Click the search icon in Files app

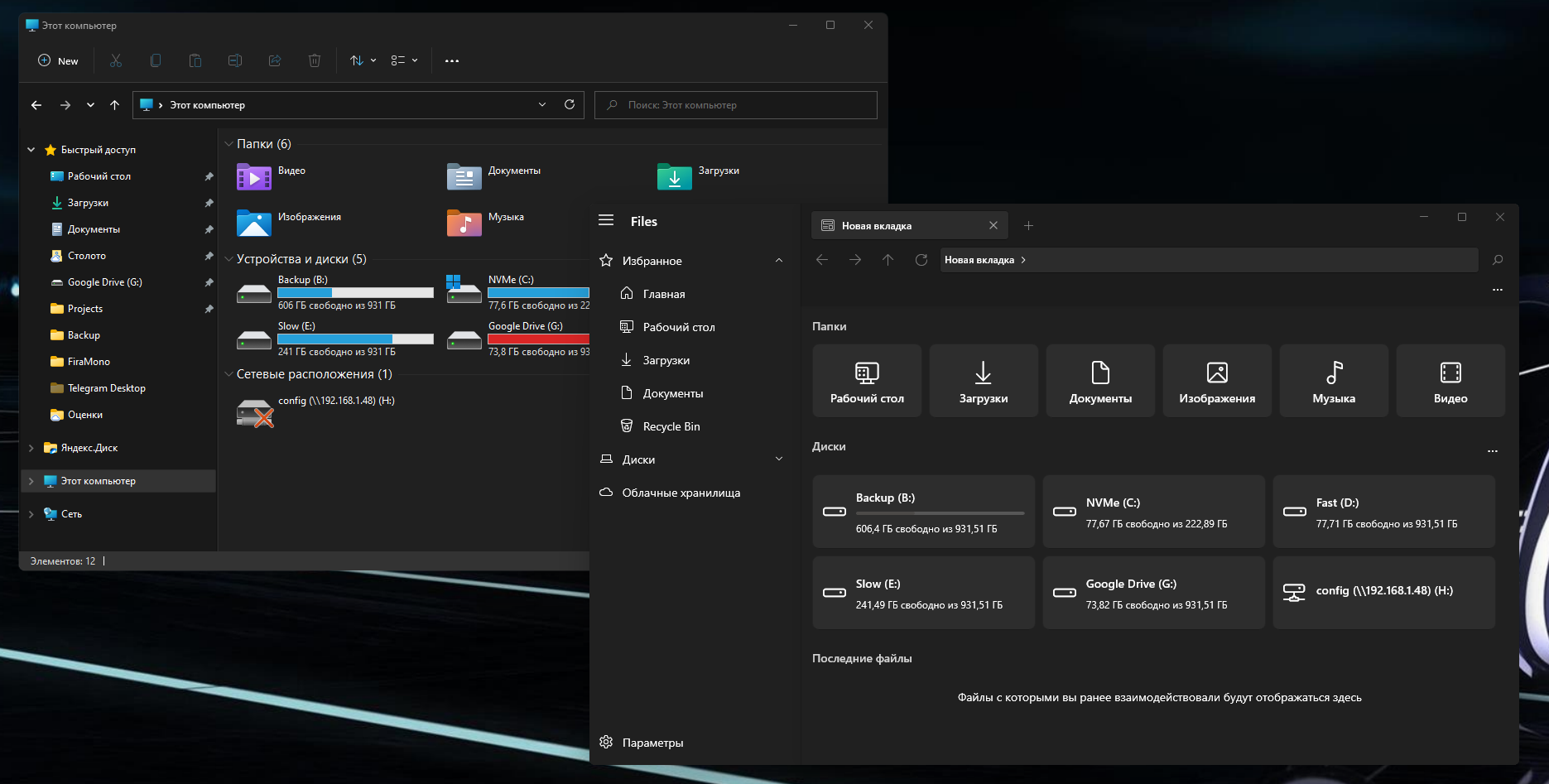tap(1497, 260)
